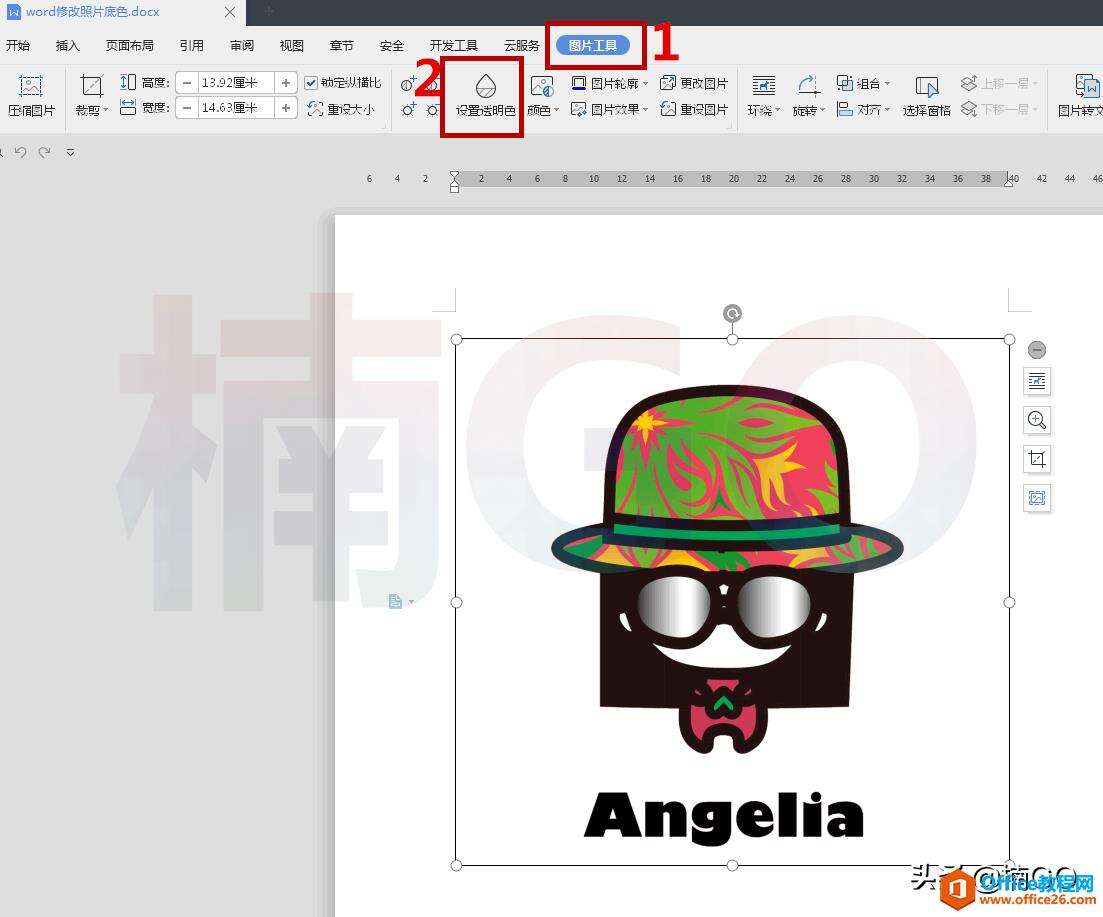This screenshot has width=1103, height=917.
Task: Open the 选择窗格 selection pane
Action: [926, 95]
